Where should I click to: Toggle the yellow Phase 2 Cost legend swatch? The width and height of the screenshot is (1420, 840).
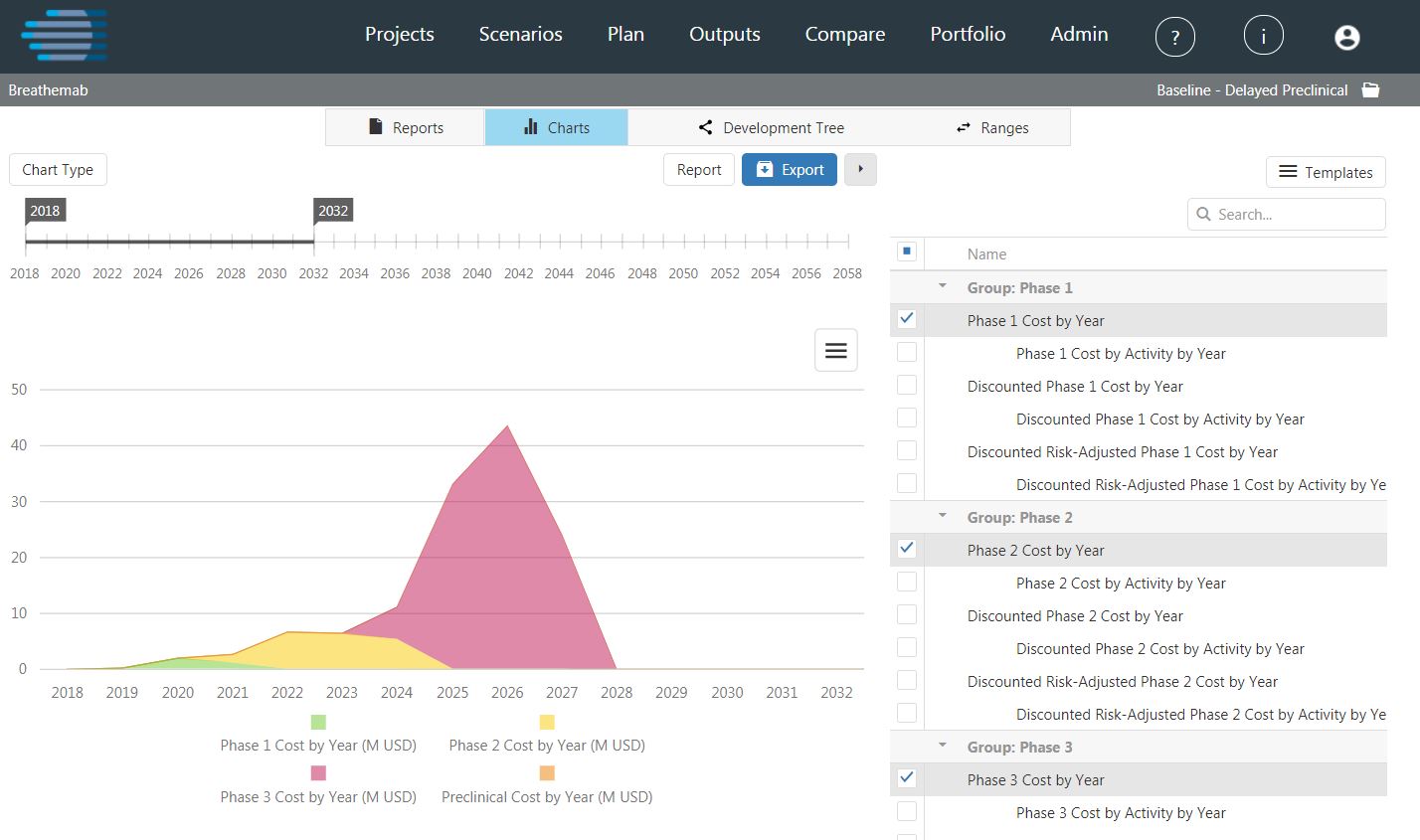(547, 722)
